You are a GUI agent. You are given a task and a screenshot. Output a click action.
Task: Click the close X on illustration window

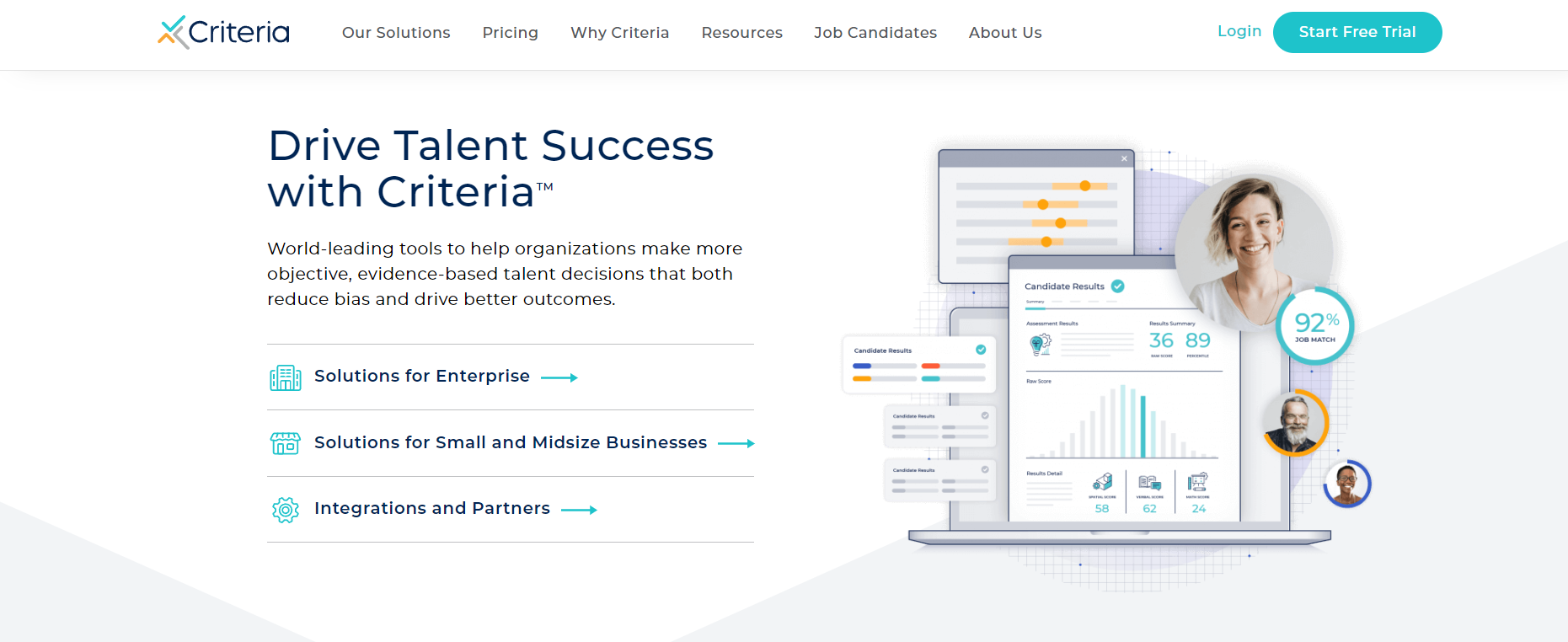(x=1124, y=158)
